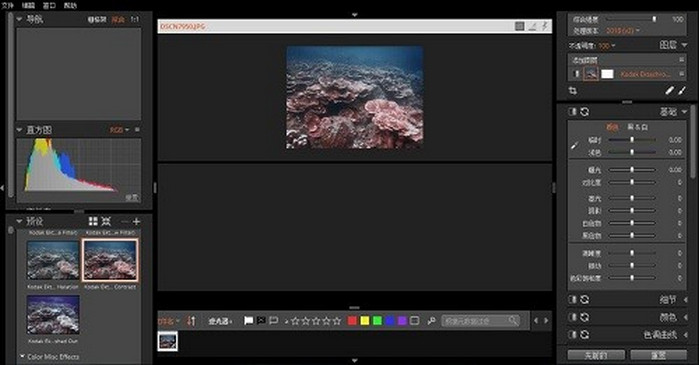Image resolution: width=699 pixels, height=365 pixels.
Task: Add a new preset with the plus icon
Action: 136,221
